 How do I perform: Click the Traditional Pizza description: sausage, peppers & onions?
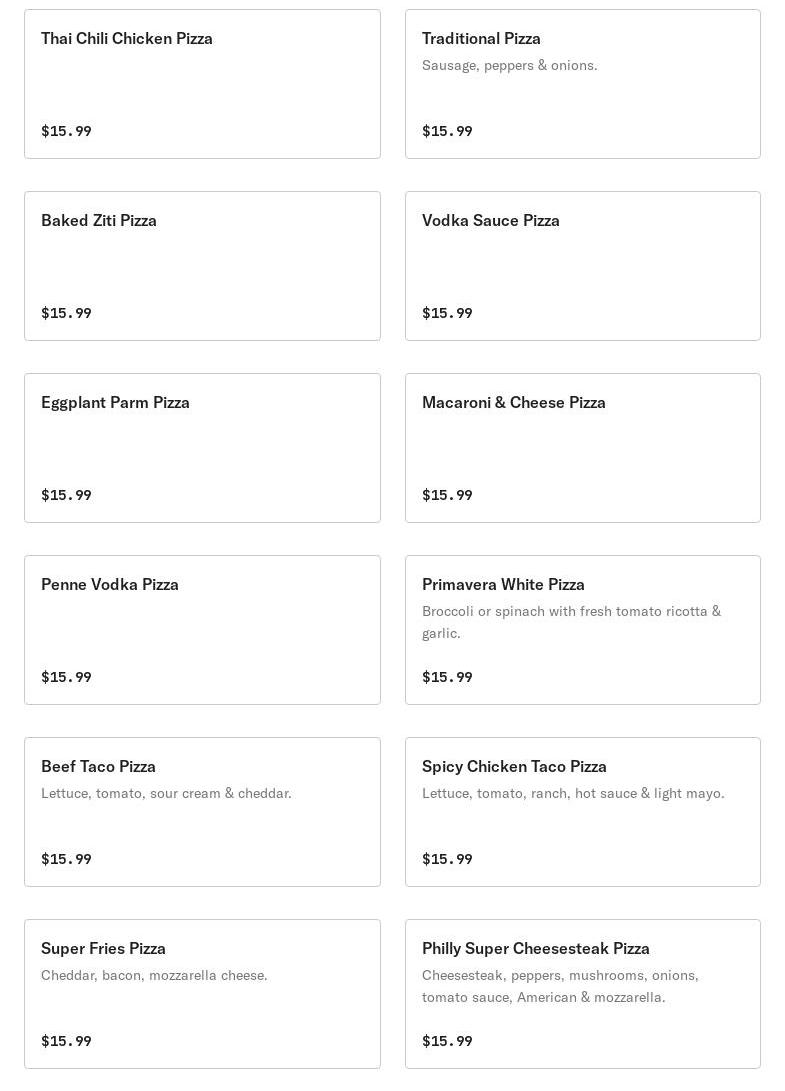point(509,65)
